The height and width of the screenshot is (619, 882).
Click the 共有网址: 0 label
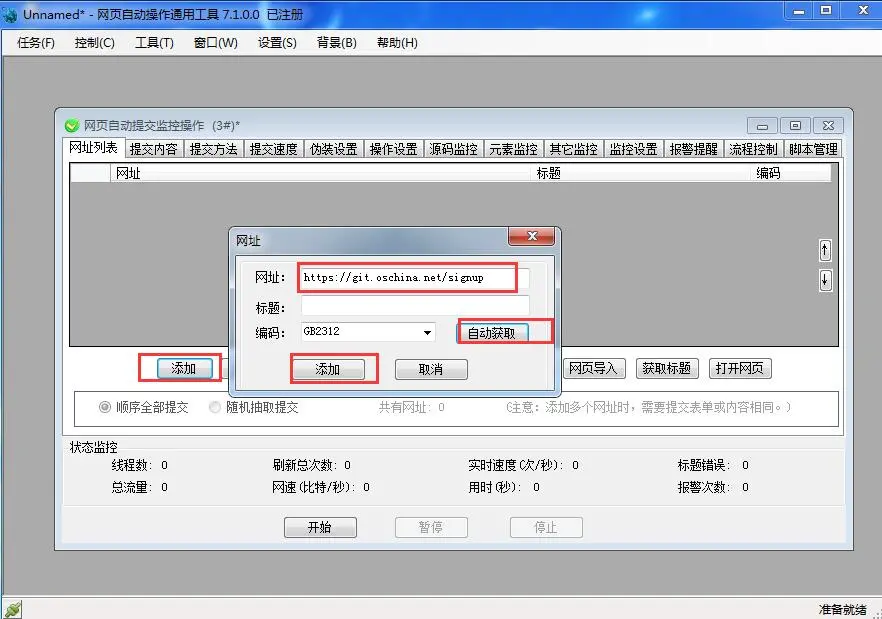click(x=412, y=407)
